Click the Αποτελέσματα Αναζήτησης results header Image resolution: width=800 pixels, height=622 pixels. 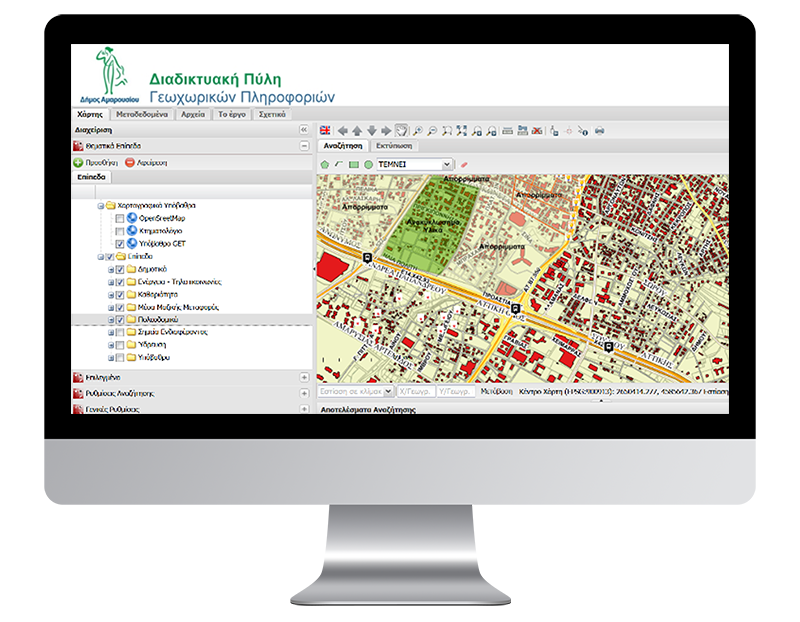click(368, 409)
